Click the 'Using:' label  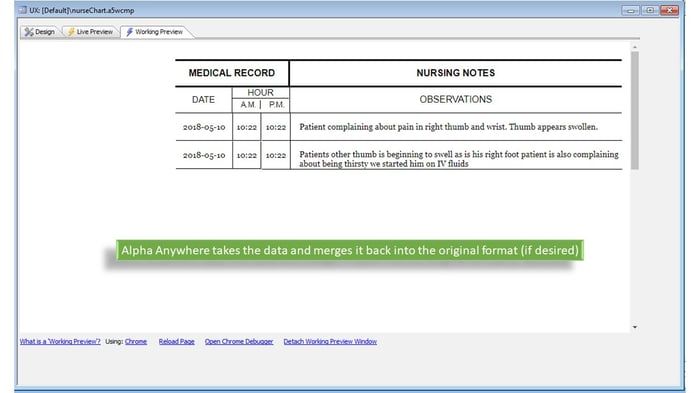point(114,341)
